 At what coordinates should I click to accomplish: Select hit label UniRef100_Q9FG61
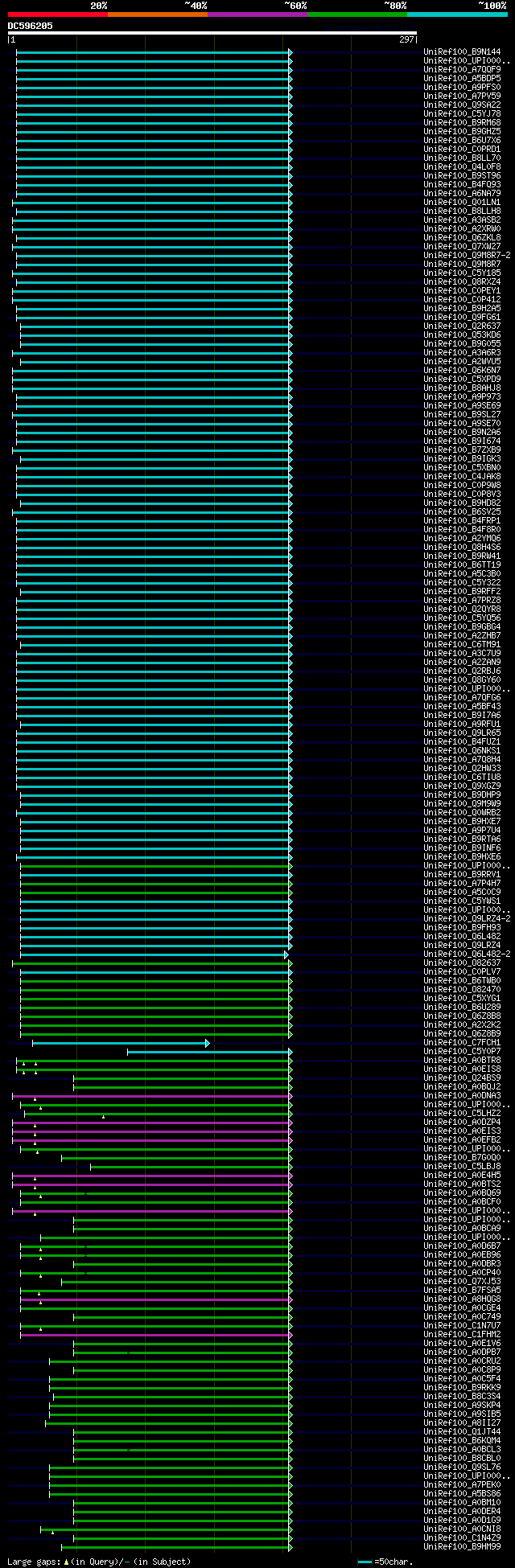462,318
